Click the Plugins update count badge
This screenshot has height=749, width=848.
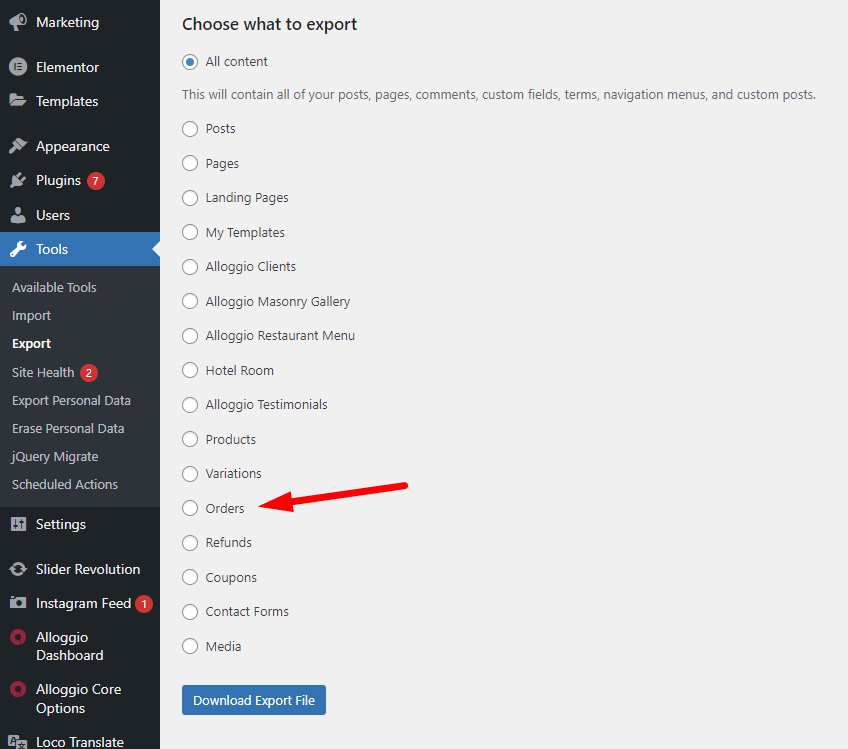pyautogui.click(x=96, y=181)
